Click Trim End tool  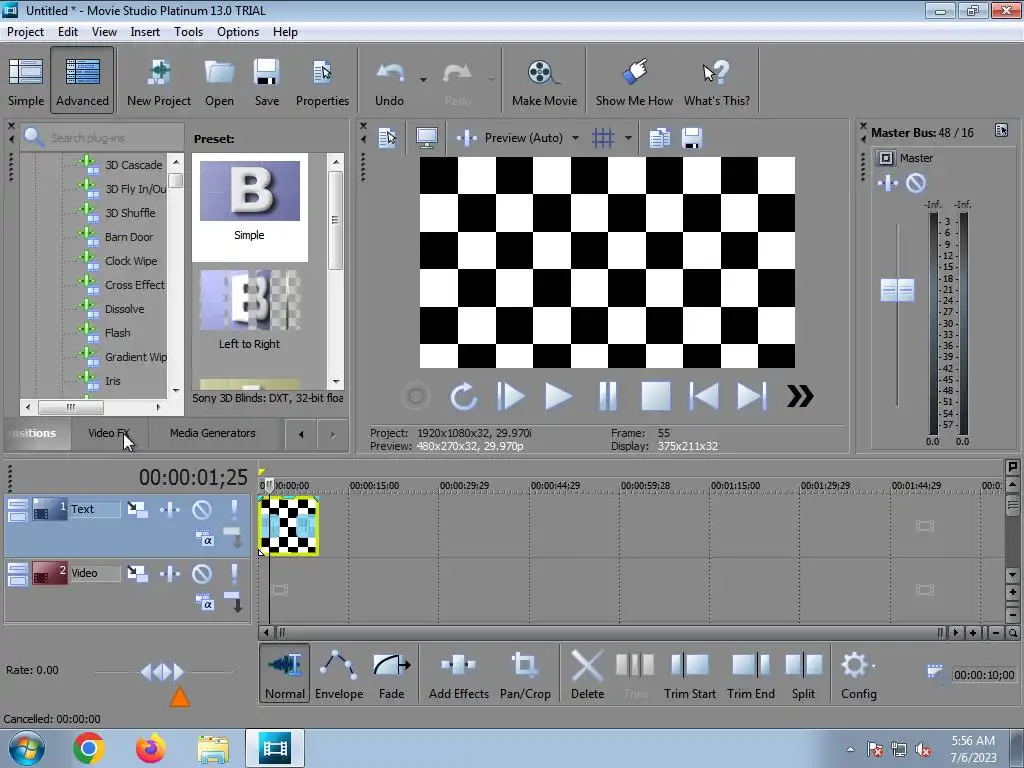point(750,673)
